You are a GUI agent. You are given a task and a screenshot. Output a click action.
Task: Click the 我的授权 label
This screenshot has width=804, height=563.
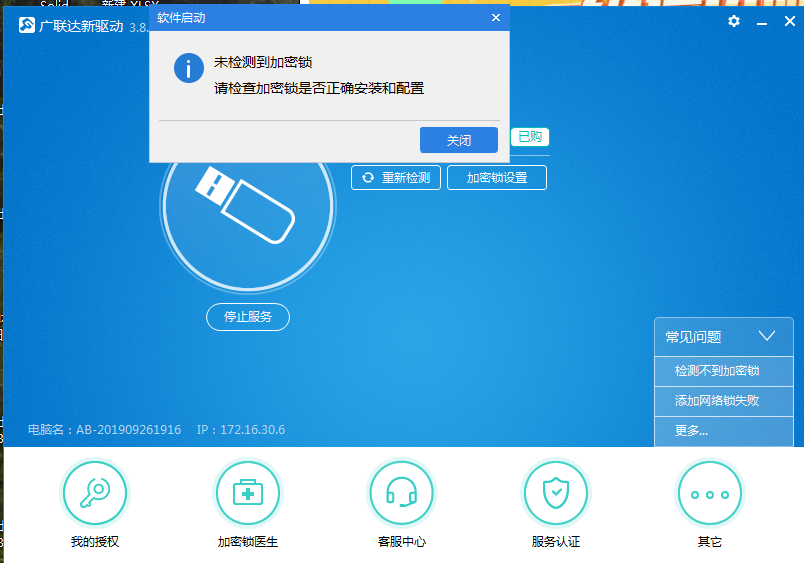click(95, 542)
